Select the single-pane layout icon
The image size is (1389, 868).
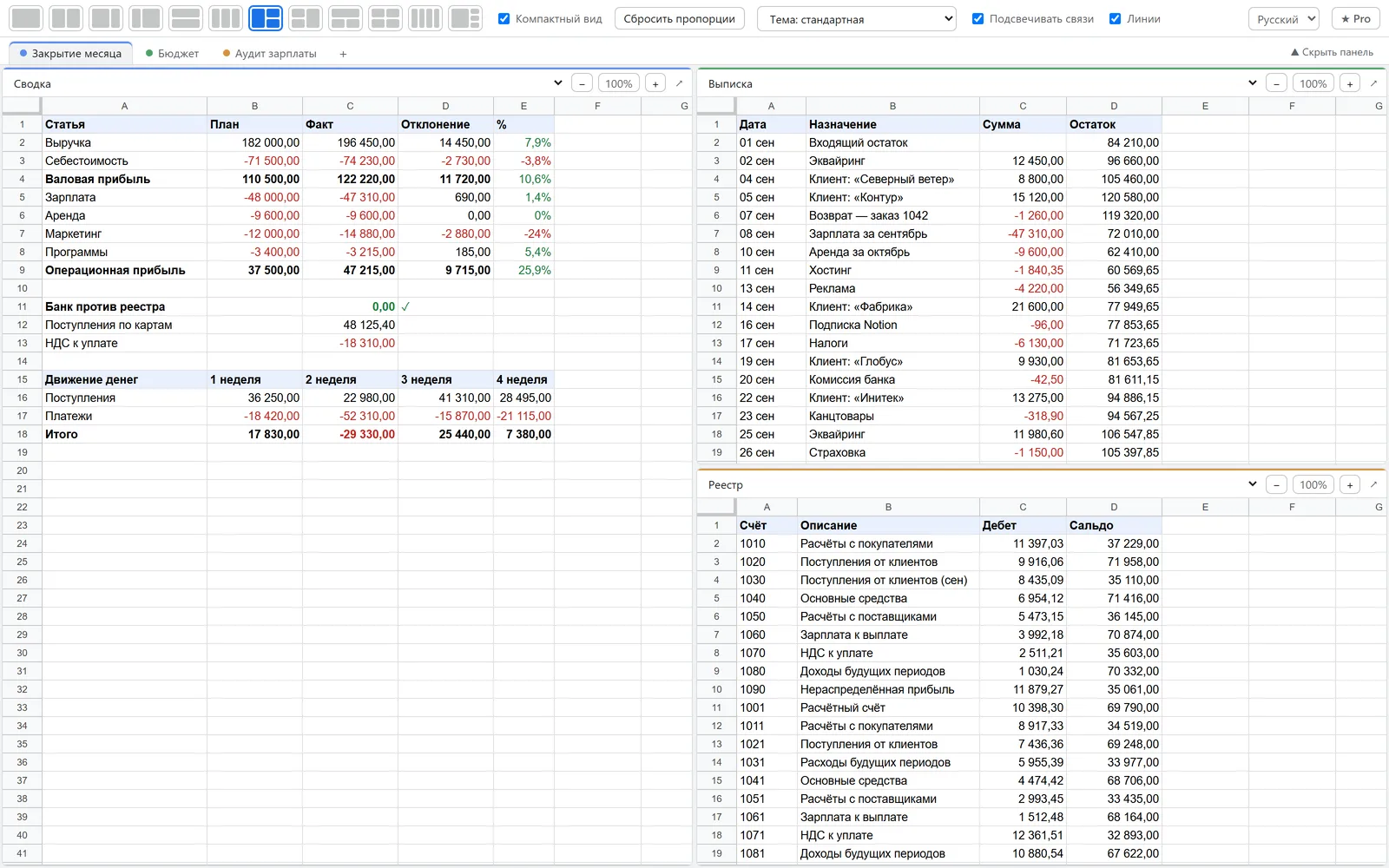pos(27,18)
